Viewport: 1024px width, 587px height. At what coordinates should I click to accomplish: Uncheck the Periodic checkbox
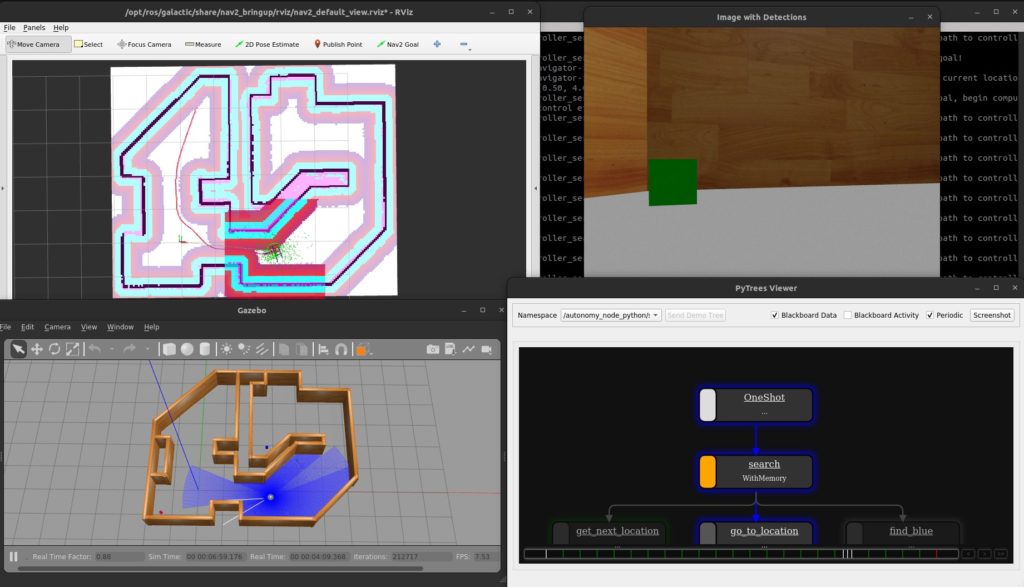(x=930, y=315)
